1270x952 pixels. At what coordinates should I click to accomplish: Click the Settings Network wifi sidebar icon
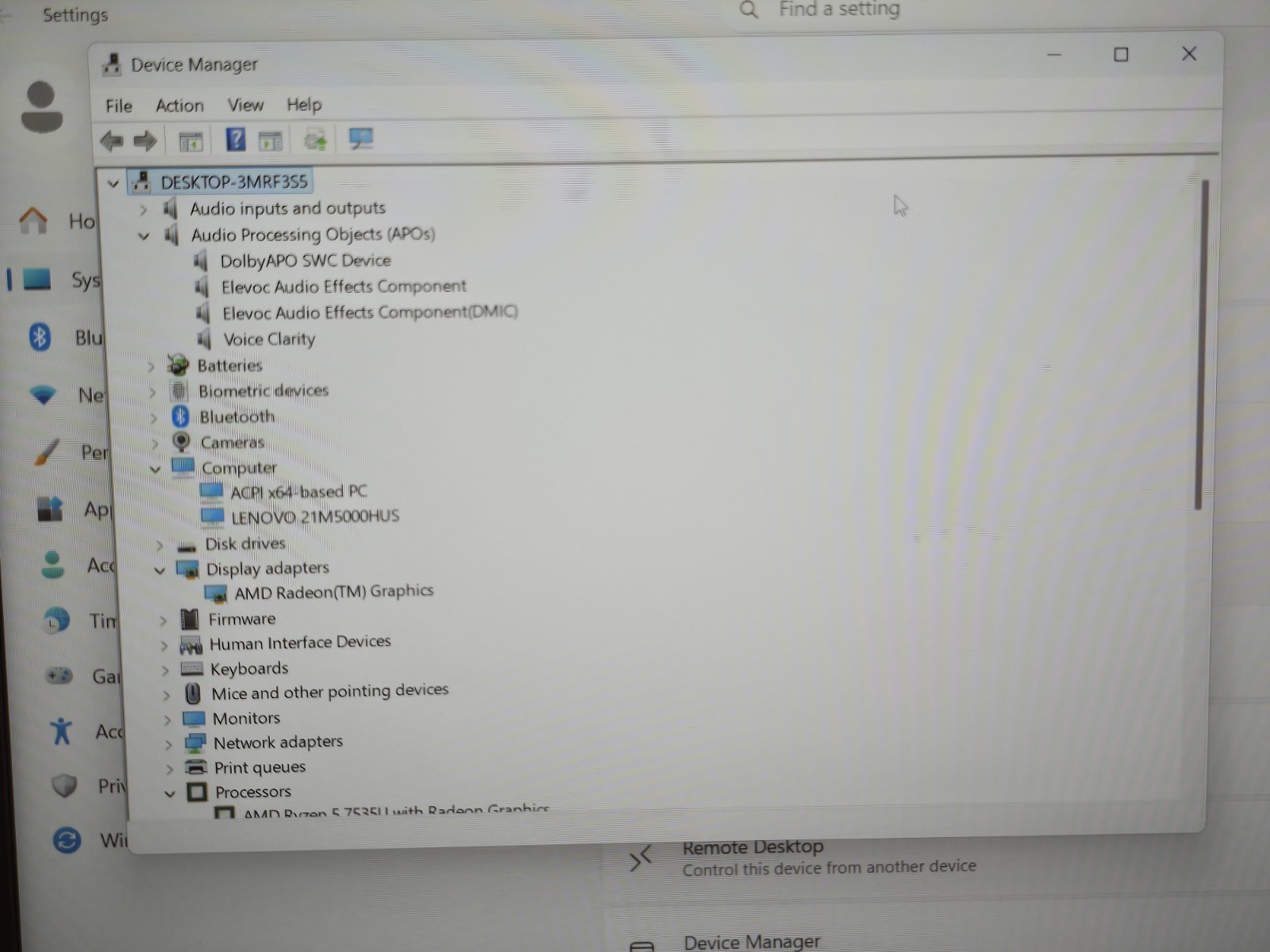(x=43, y=394)
